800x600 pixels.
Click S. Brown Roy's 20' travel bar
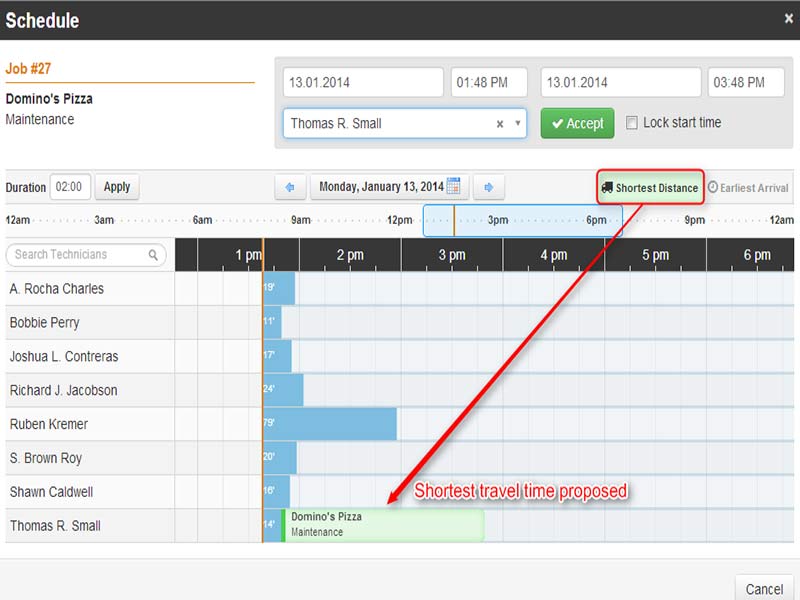coord(280,458)
